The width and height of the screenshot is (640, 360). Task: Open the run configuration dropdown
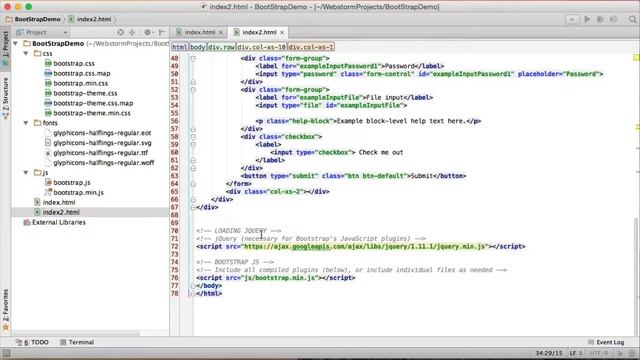[572, 19]
